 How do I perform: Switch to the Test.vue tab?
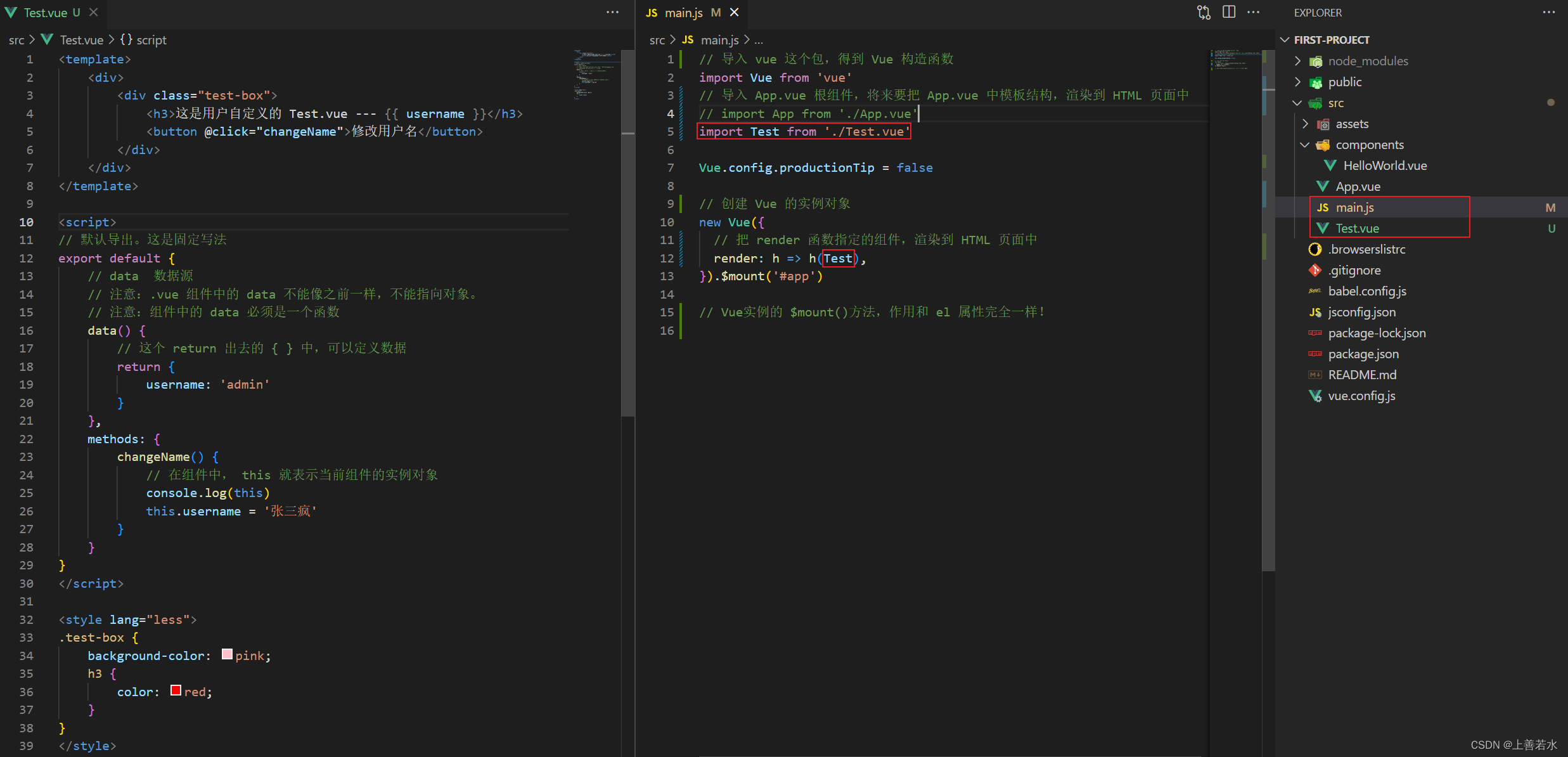(x=45, y=13)
